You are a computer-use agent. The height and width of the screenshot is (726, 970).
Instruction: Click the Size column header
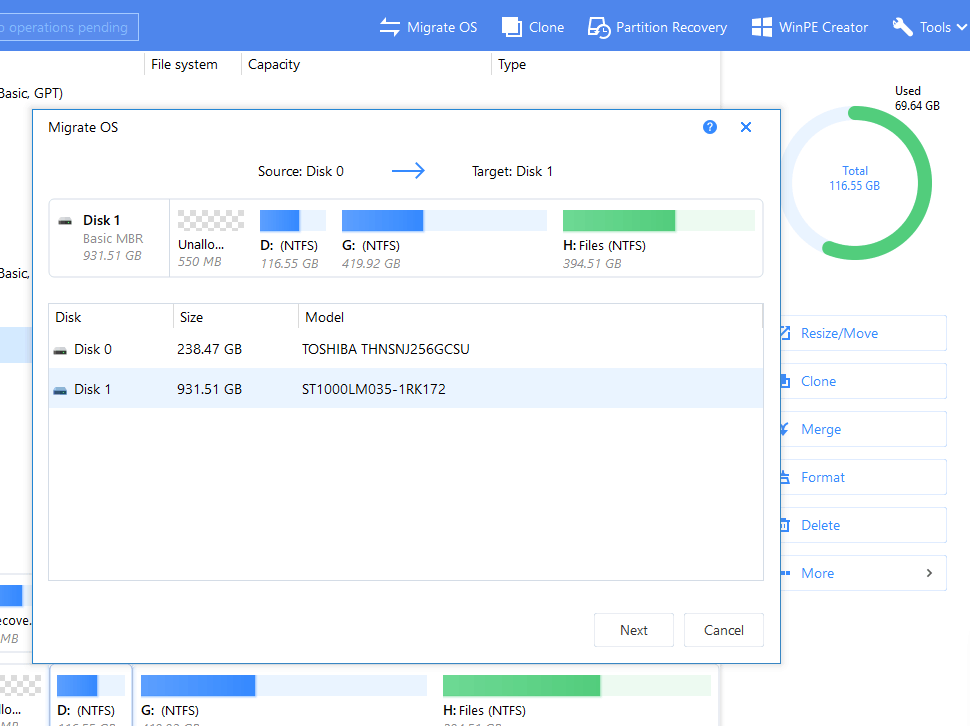tap(191, 317)
